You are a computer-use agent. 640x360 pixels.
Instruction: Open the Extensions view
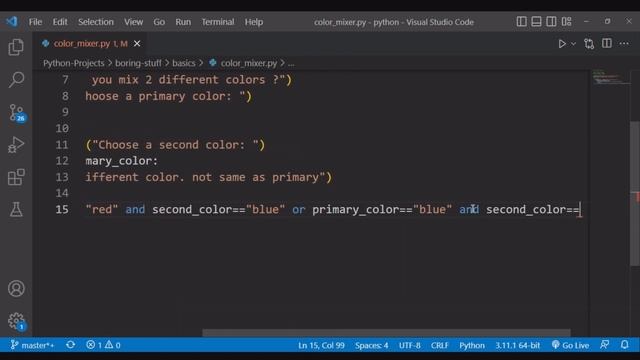(x=16, y=177)
